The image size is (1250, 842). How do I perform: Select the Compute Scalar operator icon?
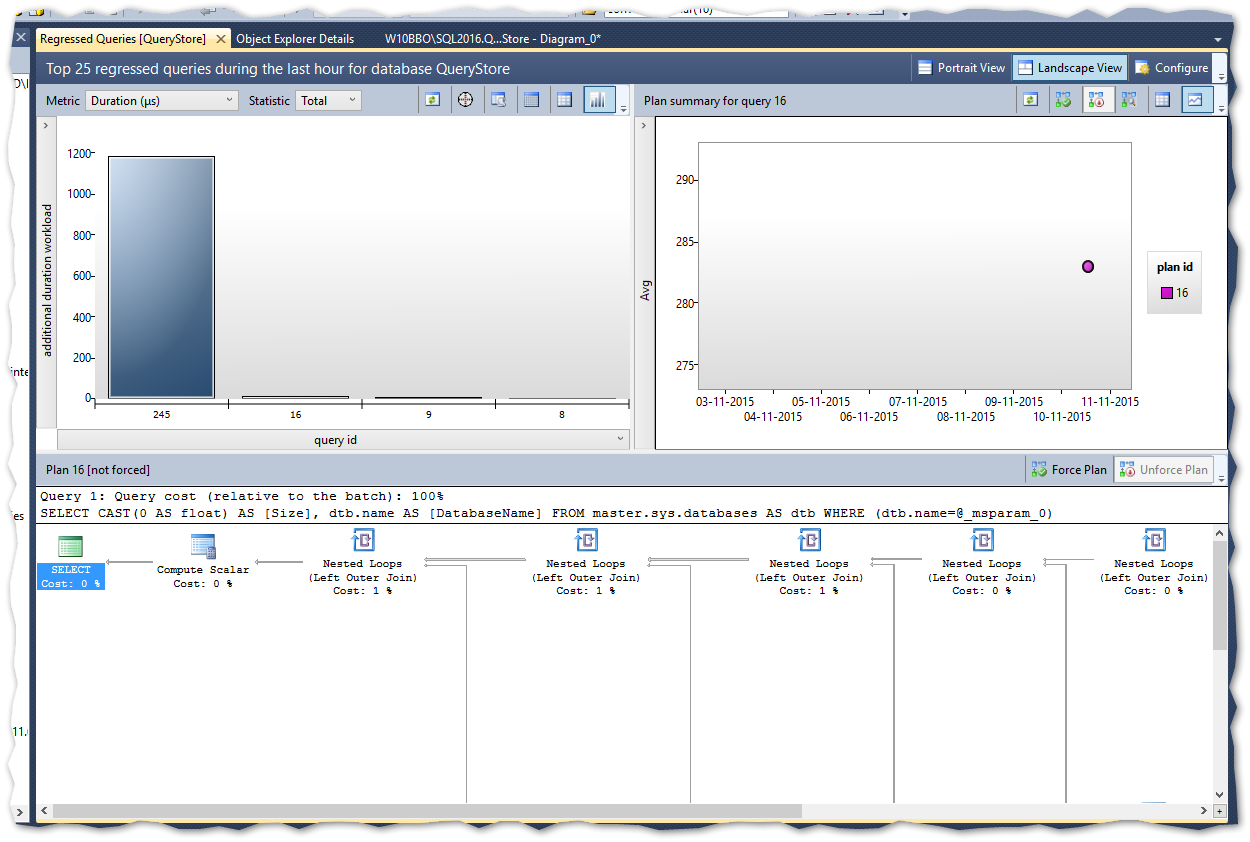pos(203,546)
